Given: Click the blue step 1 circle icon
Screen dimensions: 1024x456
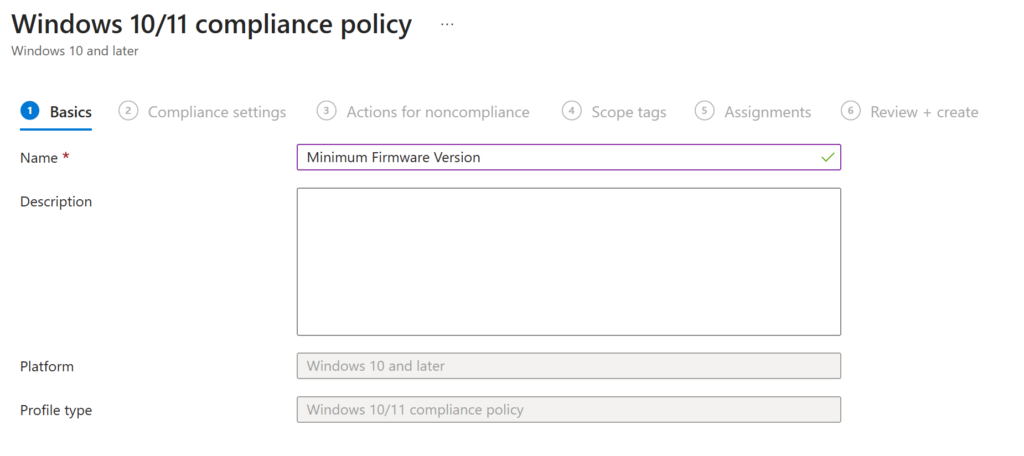Looking at the screenshot, I should click(x=29, y=111).
